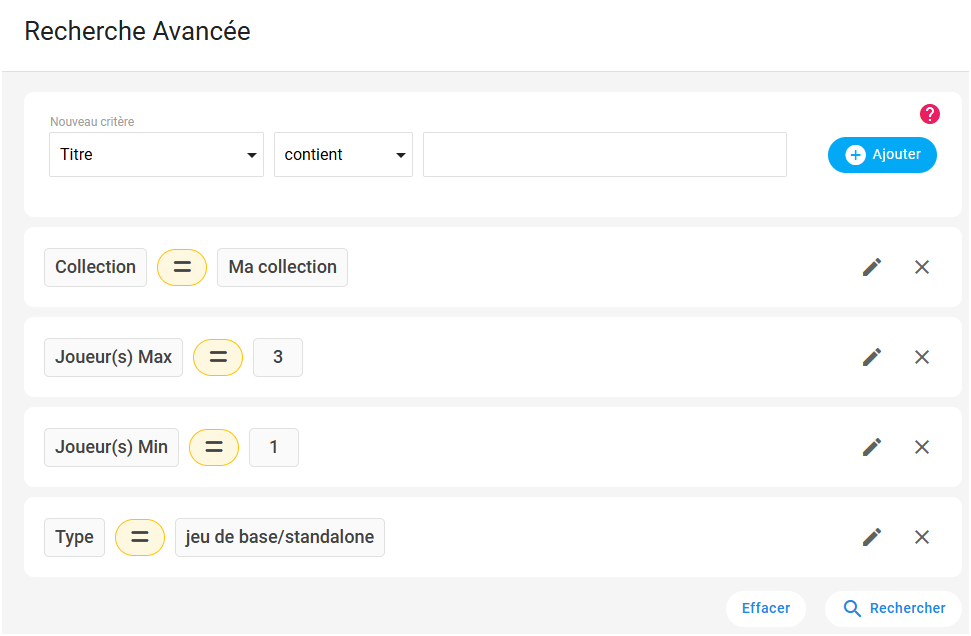Image resolution: width=971 pixels, height=636 pixels.
Task: Delete the Joueur(s) Max criterion
Action: (922, 357)
